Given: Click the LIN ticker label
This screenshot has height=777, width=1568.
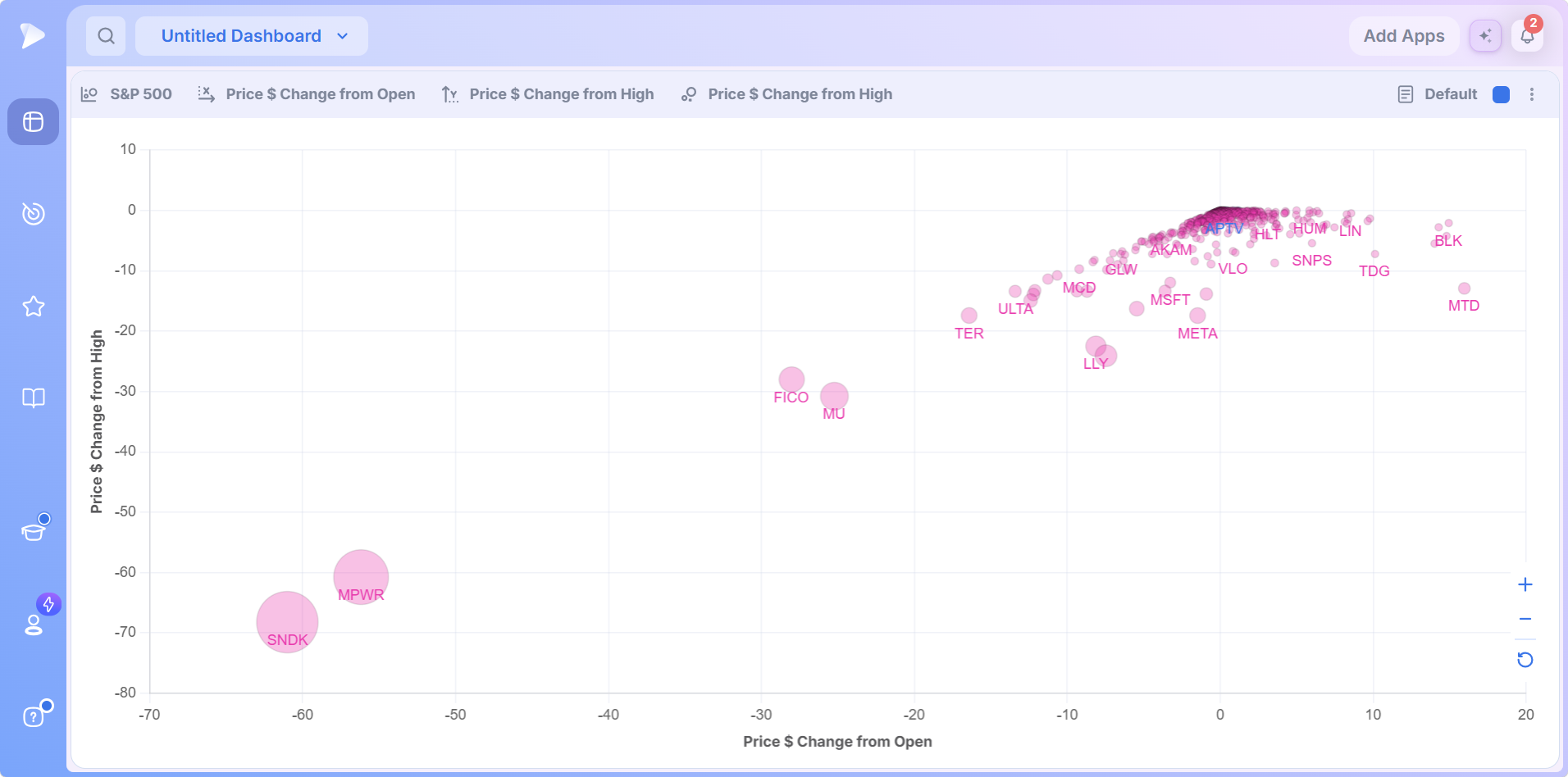Looking at the screenshot, I should (1351, 231).
